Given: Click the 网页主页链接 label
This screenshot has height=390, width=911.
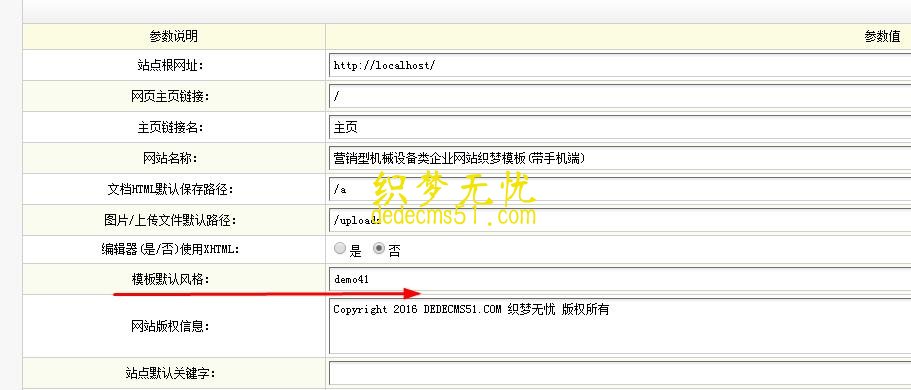Looking at the screenshot, I should tap(171, 96).
